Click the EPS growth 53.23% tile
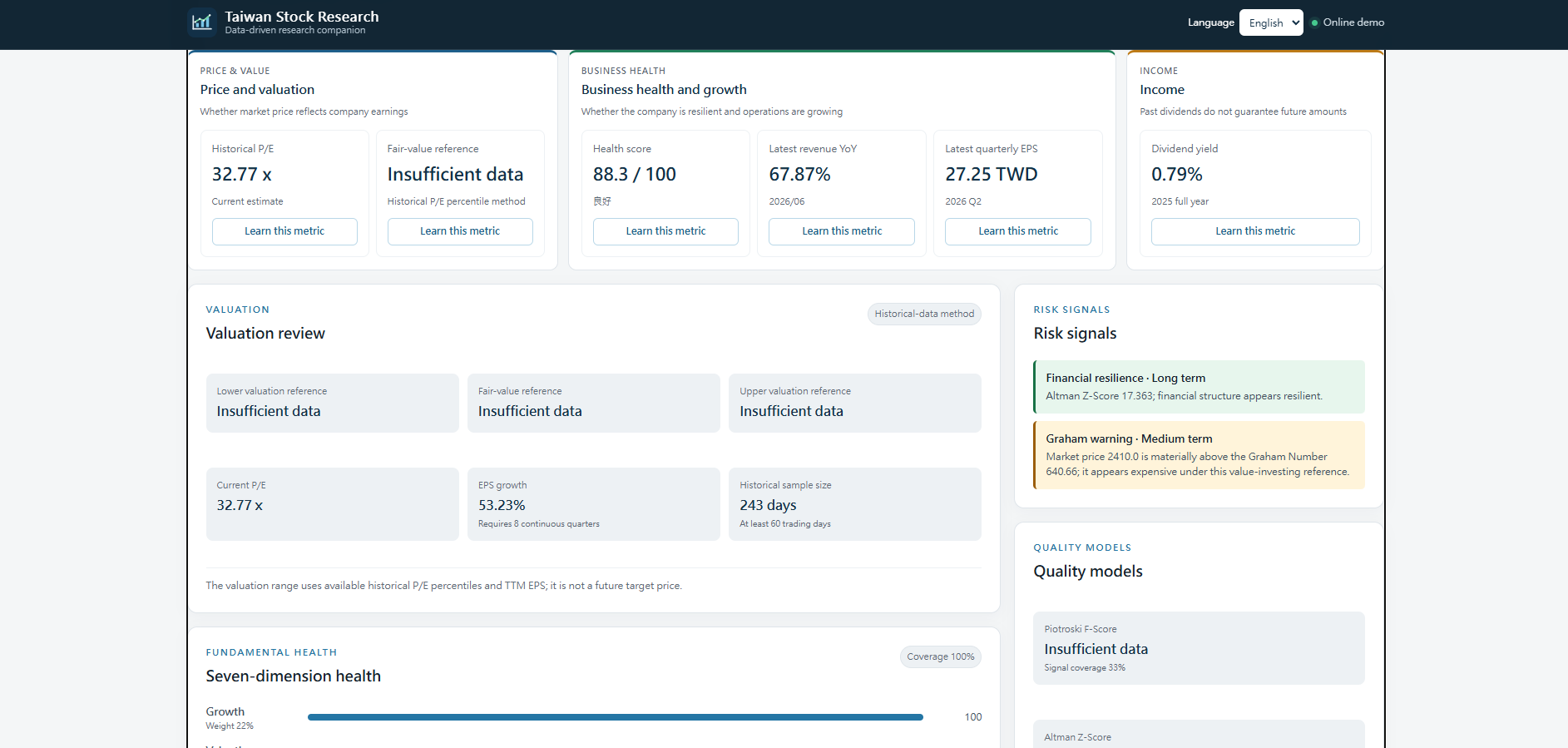Image resolution: width=1568 pixels, height=748 pixels. (x=594, y=504)
